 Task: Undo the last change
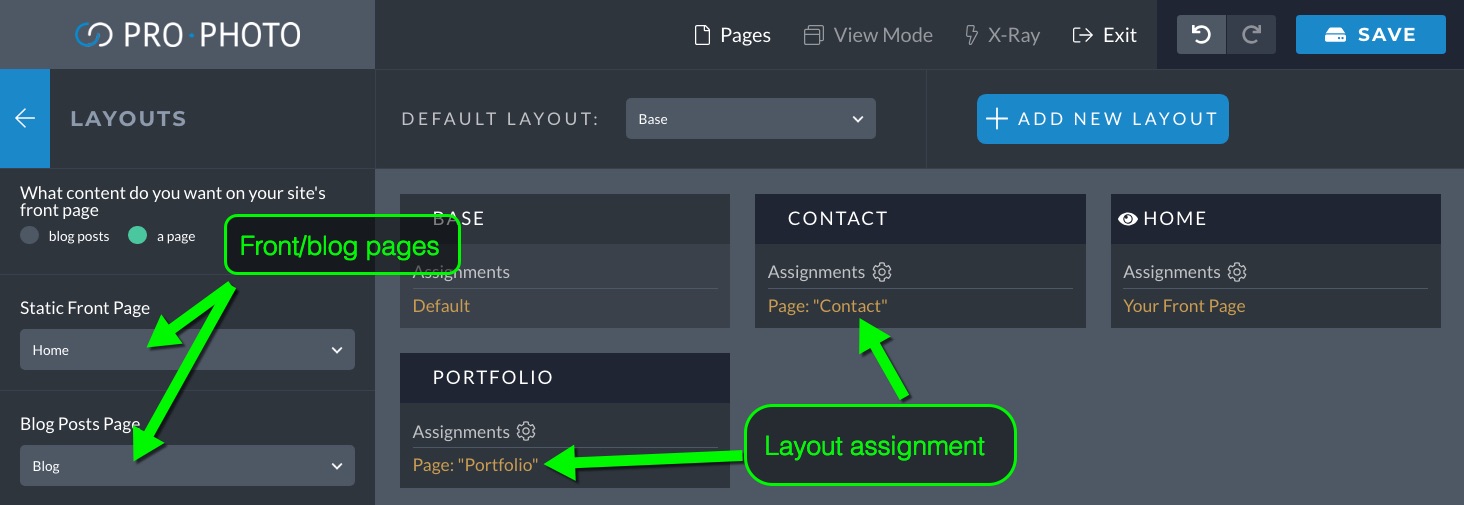(x=1201, y=35)
